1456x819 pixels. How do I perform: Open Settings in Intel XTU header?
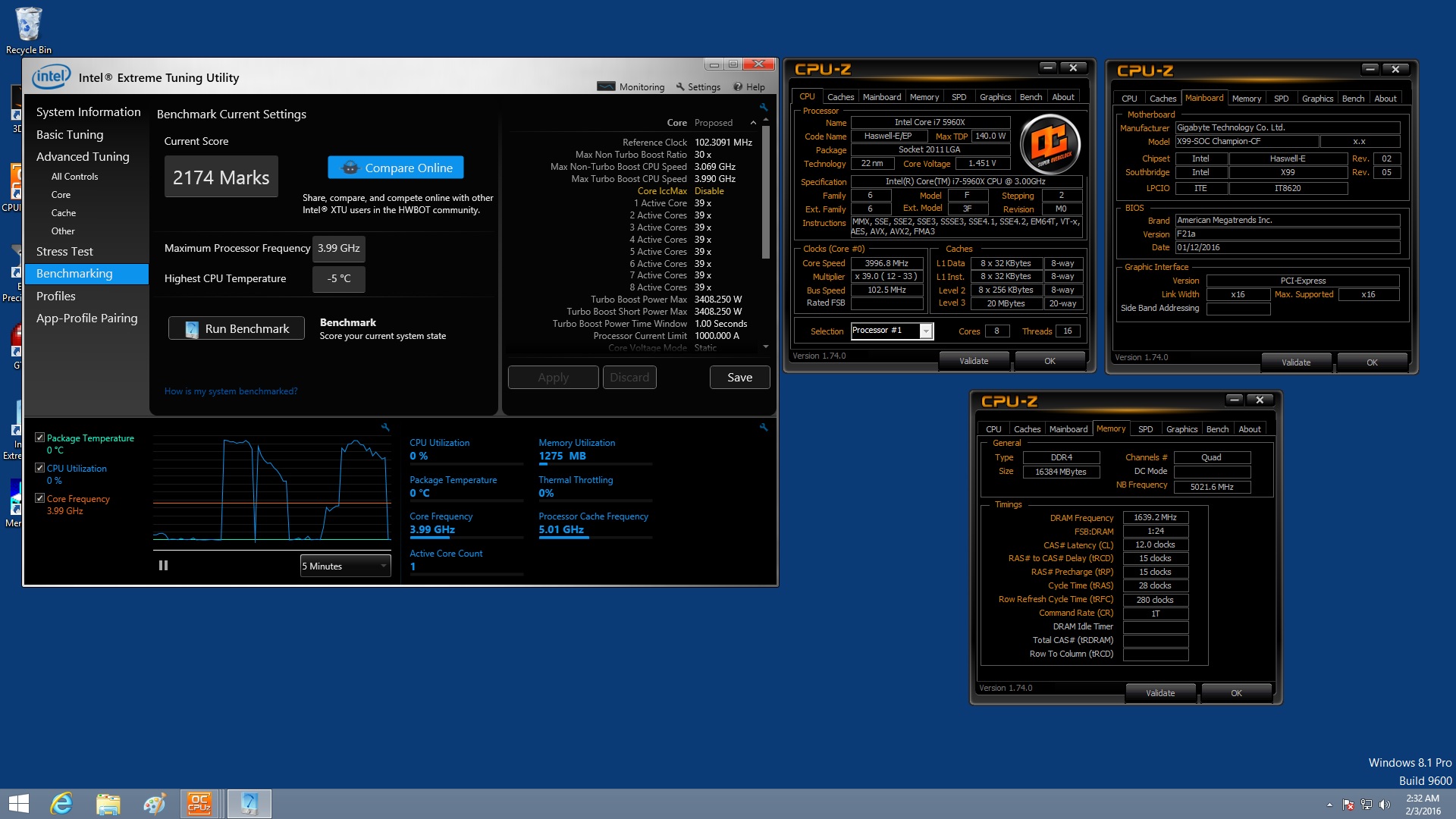[x=698, y=86]
